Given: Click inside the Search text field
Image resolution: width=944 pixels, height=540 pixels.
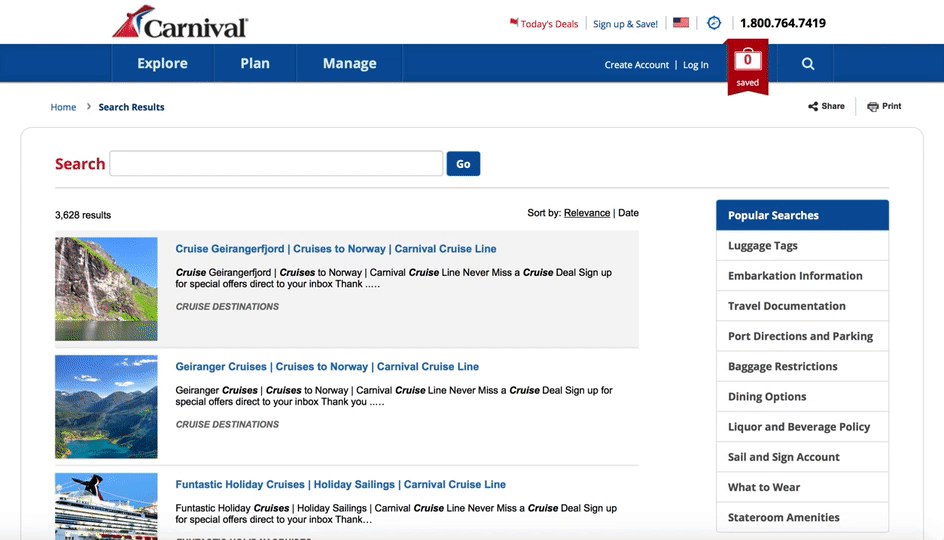Looking at the screenshot, I should (x=276, y=164).
